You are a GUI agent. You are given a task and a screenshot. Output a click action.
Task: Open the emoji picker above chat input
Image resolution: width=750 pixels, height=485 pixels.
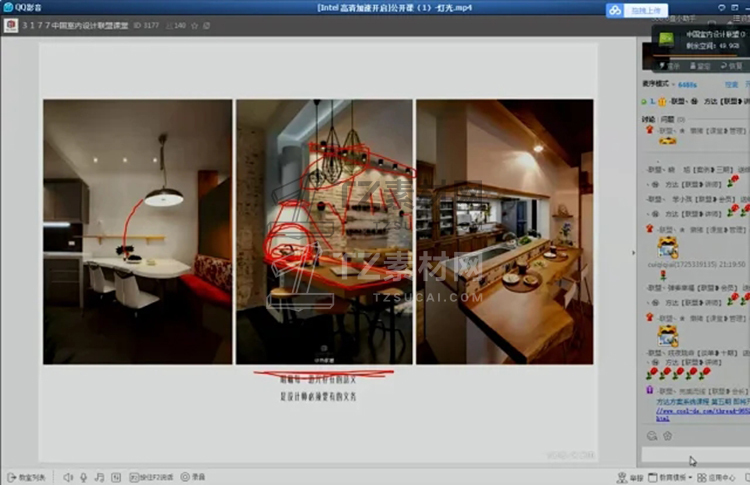click(652, 436)
